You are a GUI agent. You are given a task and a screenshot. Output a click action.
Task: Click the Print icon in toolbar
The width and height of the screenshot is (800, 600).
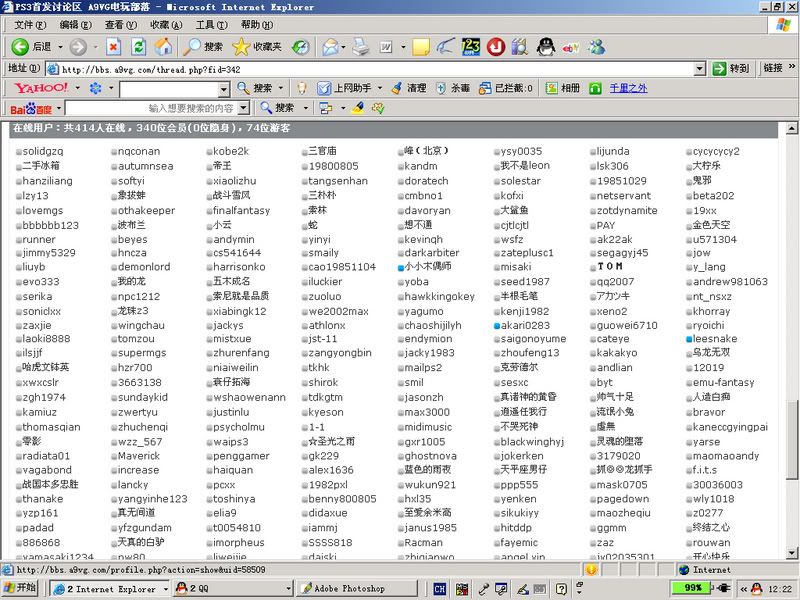click(x=360, y=47)
